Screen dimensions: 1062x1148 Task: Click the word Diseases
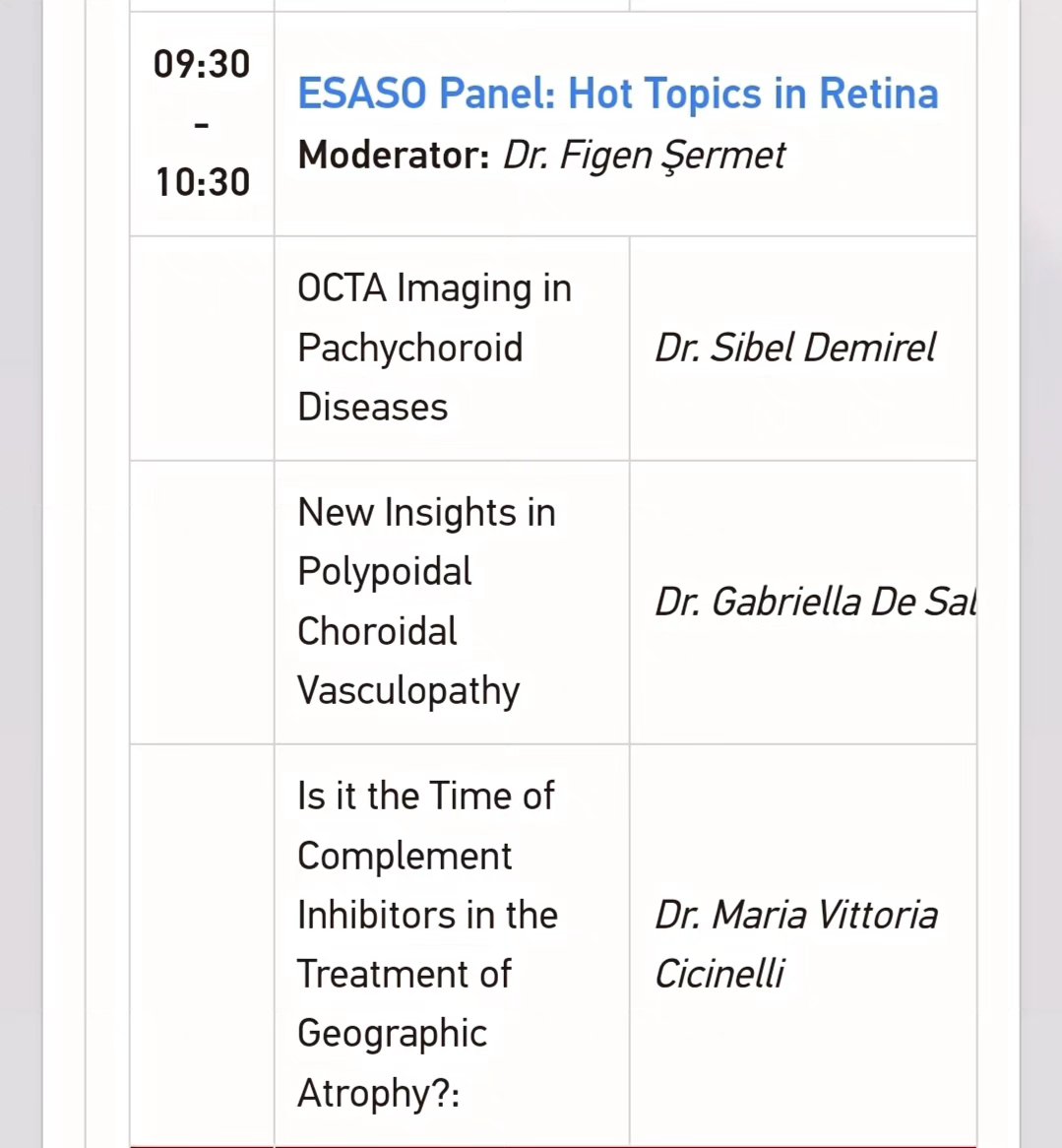(373, 407)
